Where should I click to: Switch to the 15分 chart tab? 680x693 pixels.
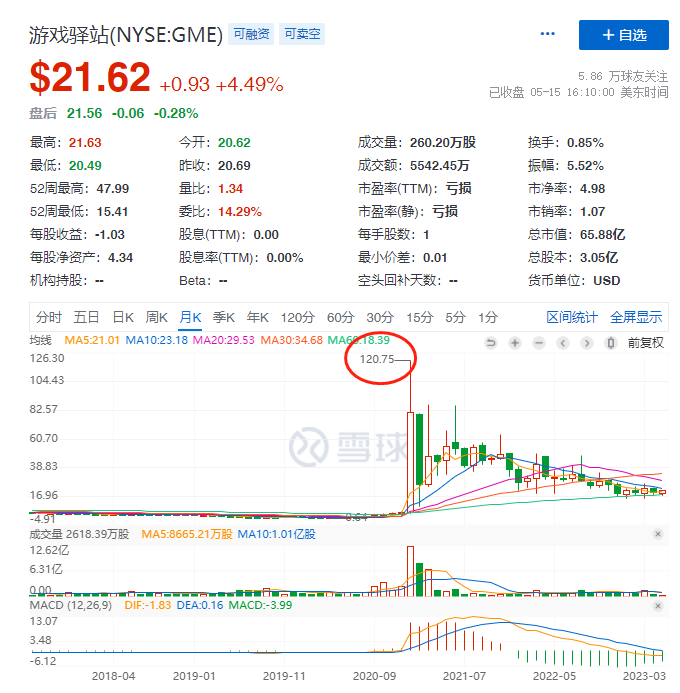click(x=419, y=317)
